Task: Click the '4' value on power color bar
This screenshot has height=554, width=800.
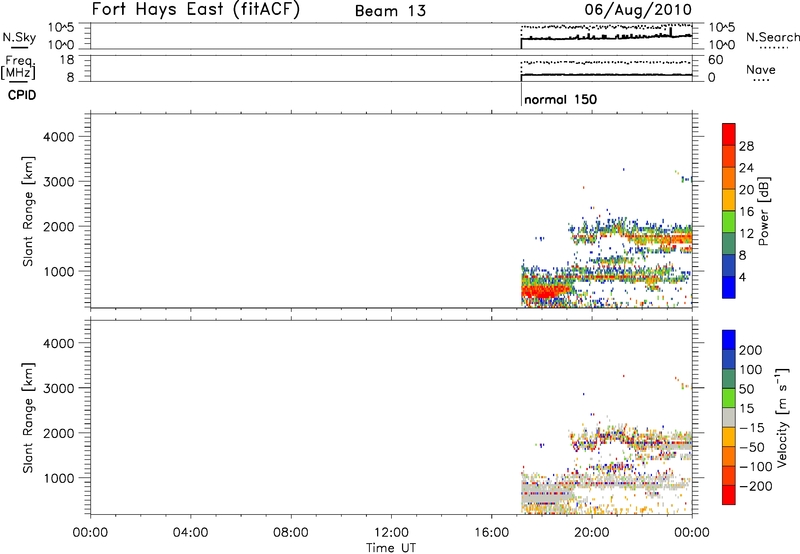Action: (742, 277)
